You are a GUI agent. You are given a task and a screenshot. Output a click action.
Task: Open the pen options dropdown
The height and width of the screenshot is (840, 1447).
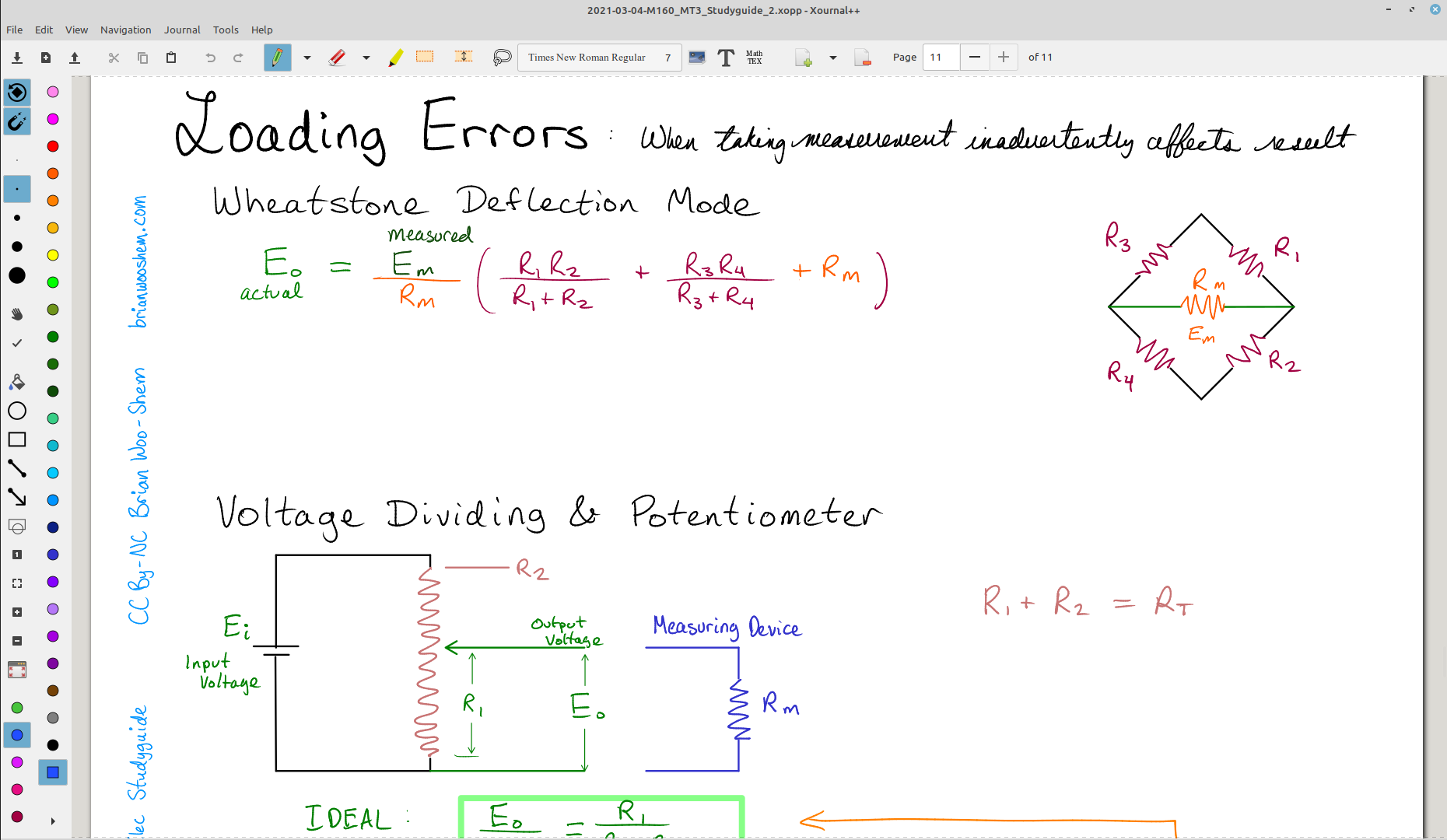pyautogui.click(x=307, y=57)
